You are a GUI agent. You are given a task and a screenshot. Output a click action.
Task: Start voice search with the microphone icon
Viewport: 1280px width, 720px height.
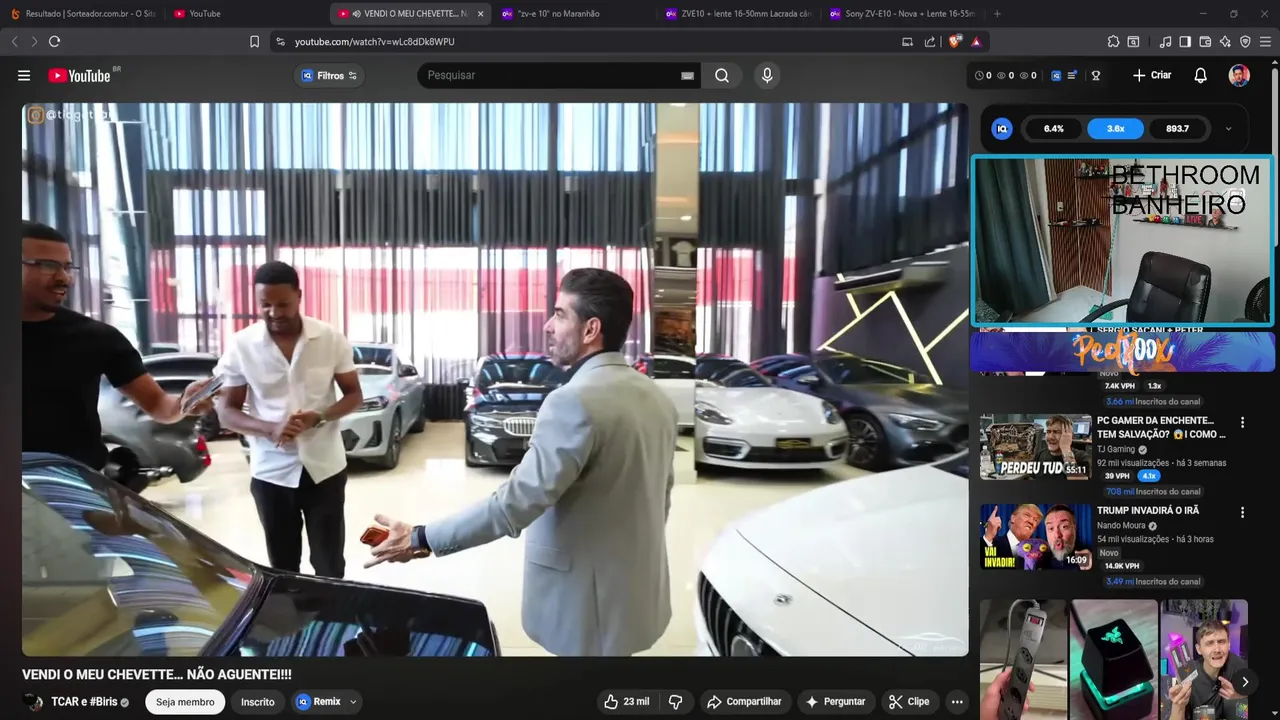767,75
